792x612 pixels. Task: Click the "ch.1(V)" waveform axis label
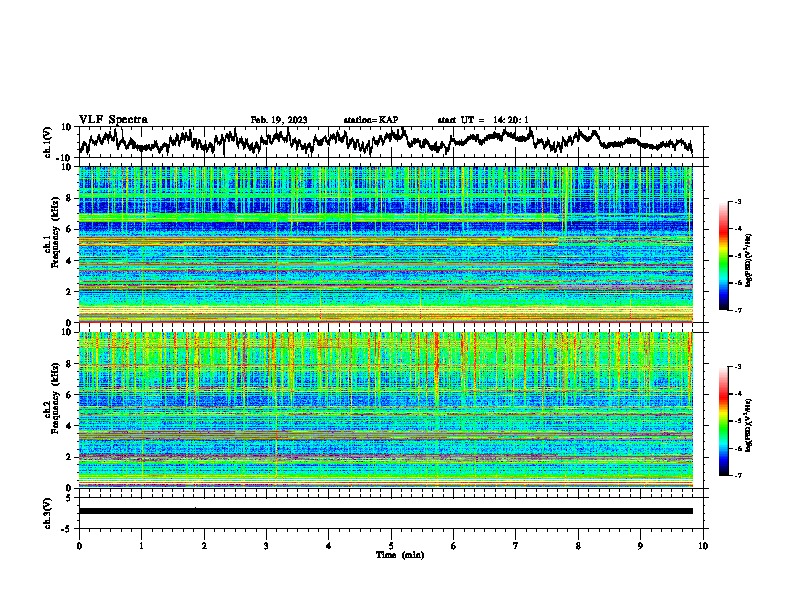click(x=48, y=142)
